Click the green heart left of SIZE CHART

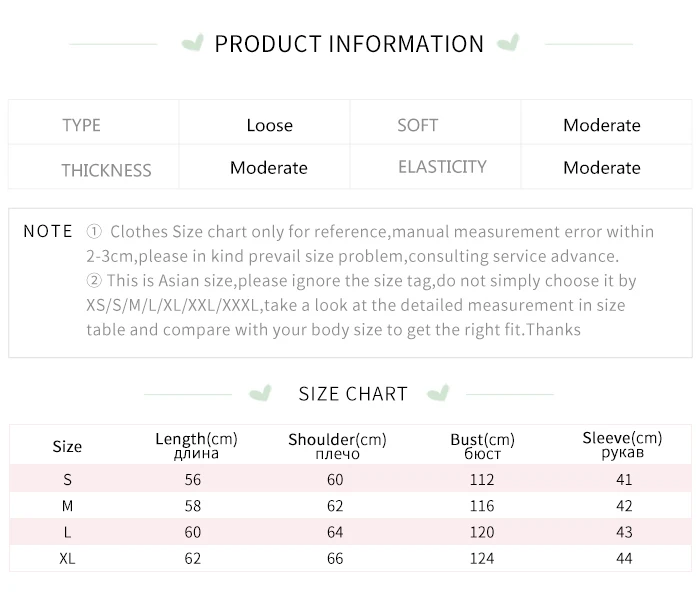[x=261, y=392]
